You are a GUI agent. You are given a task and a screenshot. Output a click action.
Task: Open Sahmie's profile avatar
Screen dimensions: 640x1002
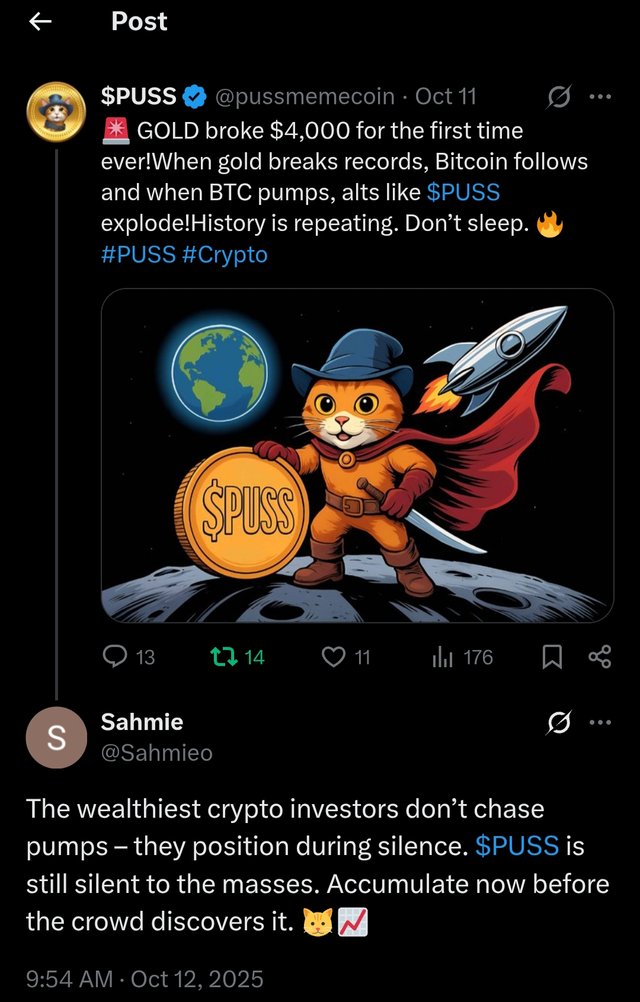(56, 738)
